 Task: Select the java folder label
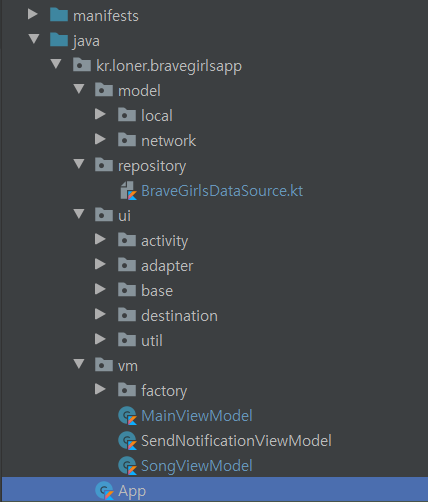click(x=86, y=41)
